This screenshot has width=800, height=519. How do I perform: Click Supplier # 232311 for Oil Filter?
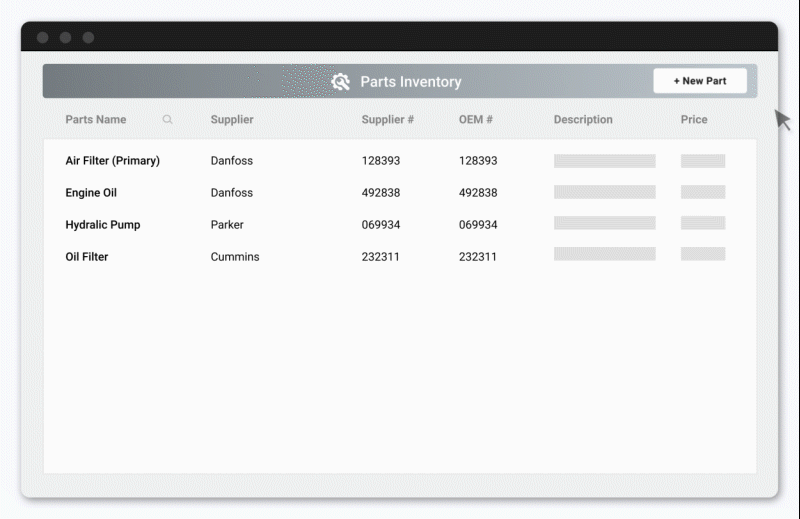pyautogui.click(x=380, y=257)
